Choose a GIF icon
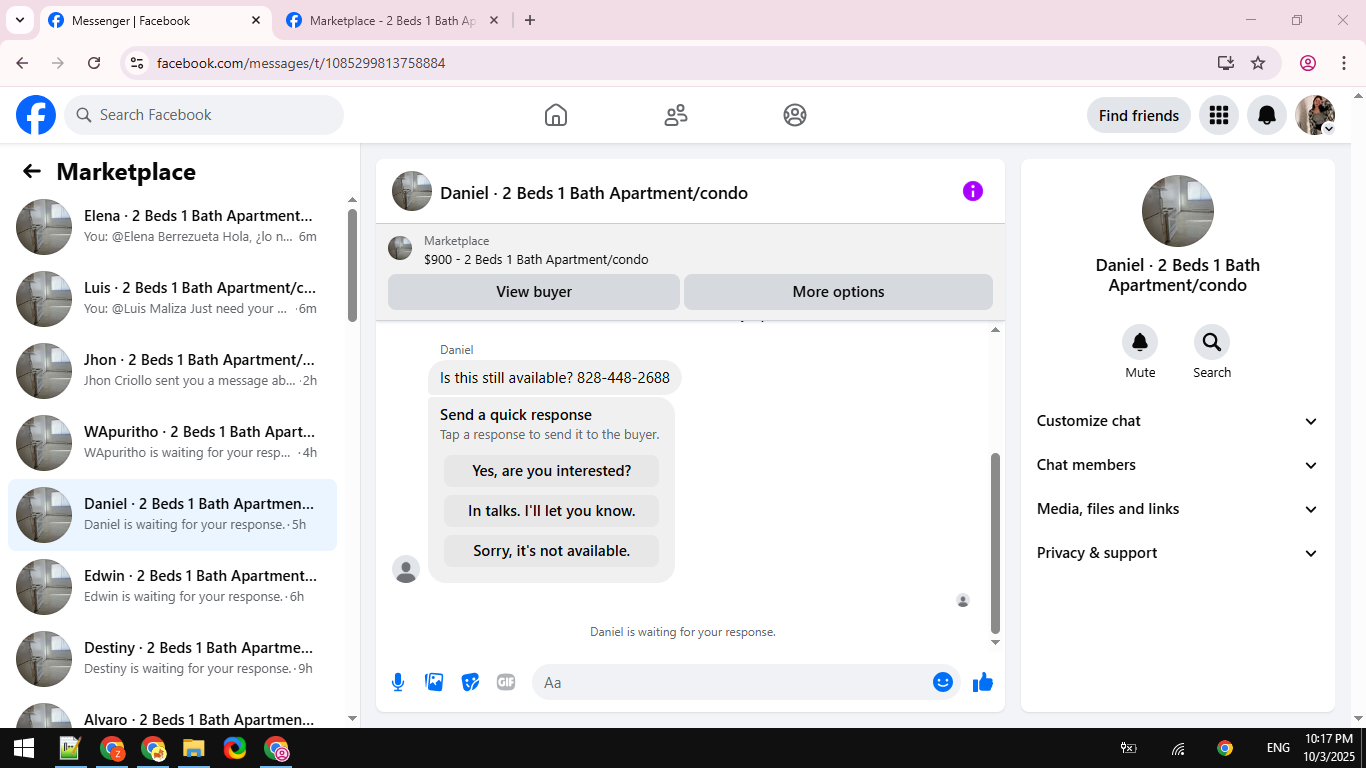 coord(506,682)
